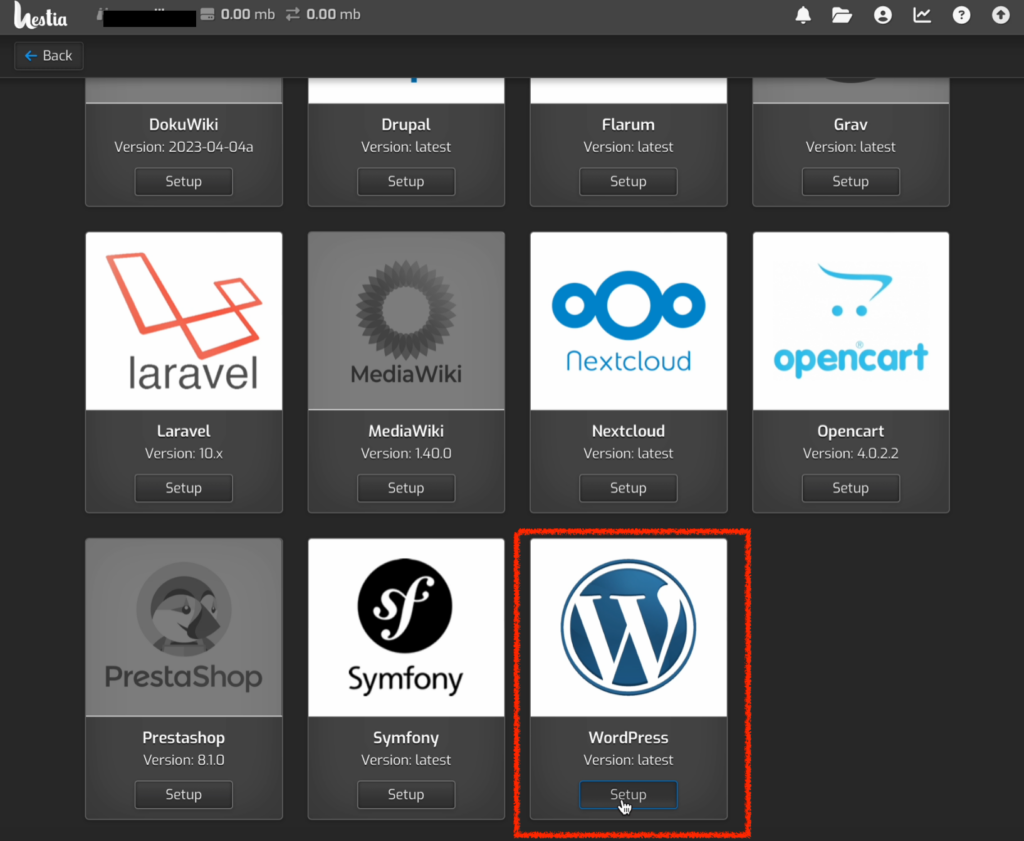
Task: Click the help question mark icon
Action: [x=961, y=15]
